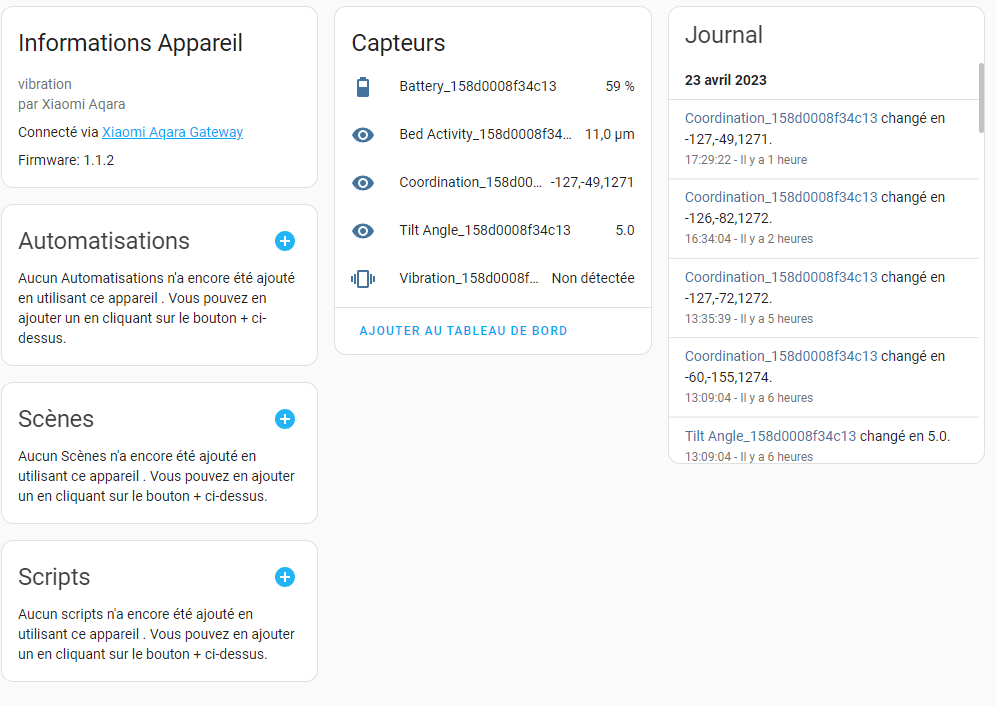Click the vibration sensor icon
The image size is (996, 706).
[363, 278]
